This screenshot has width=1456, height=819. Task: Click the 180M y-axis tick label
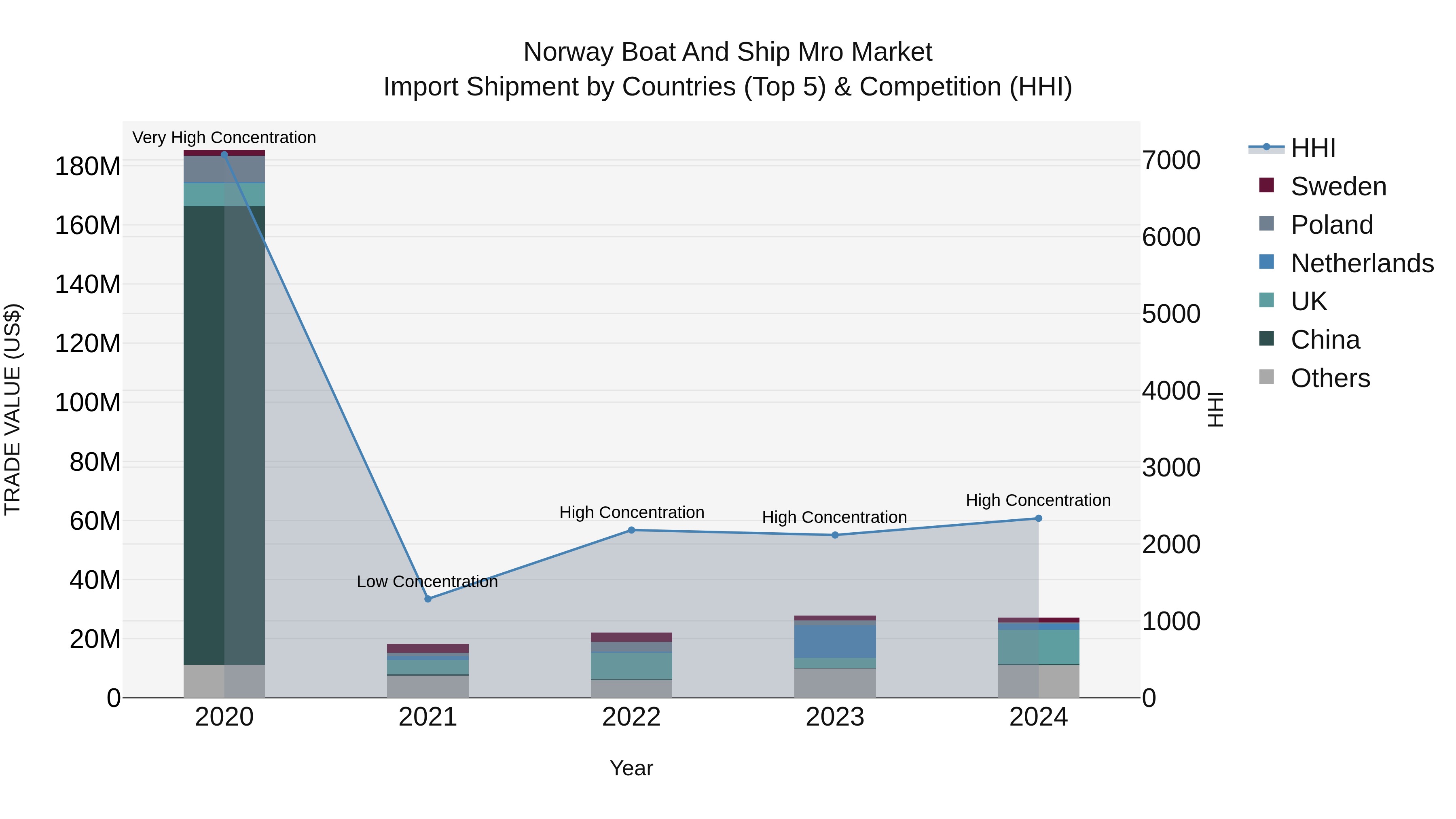click(88, 167)
